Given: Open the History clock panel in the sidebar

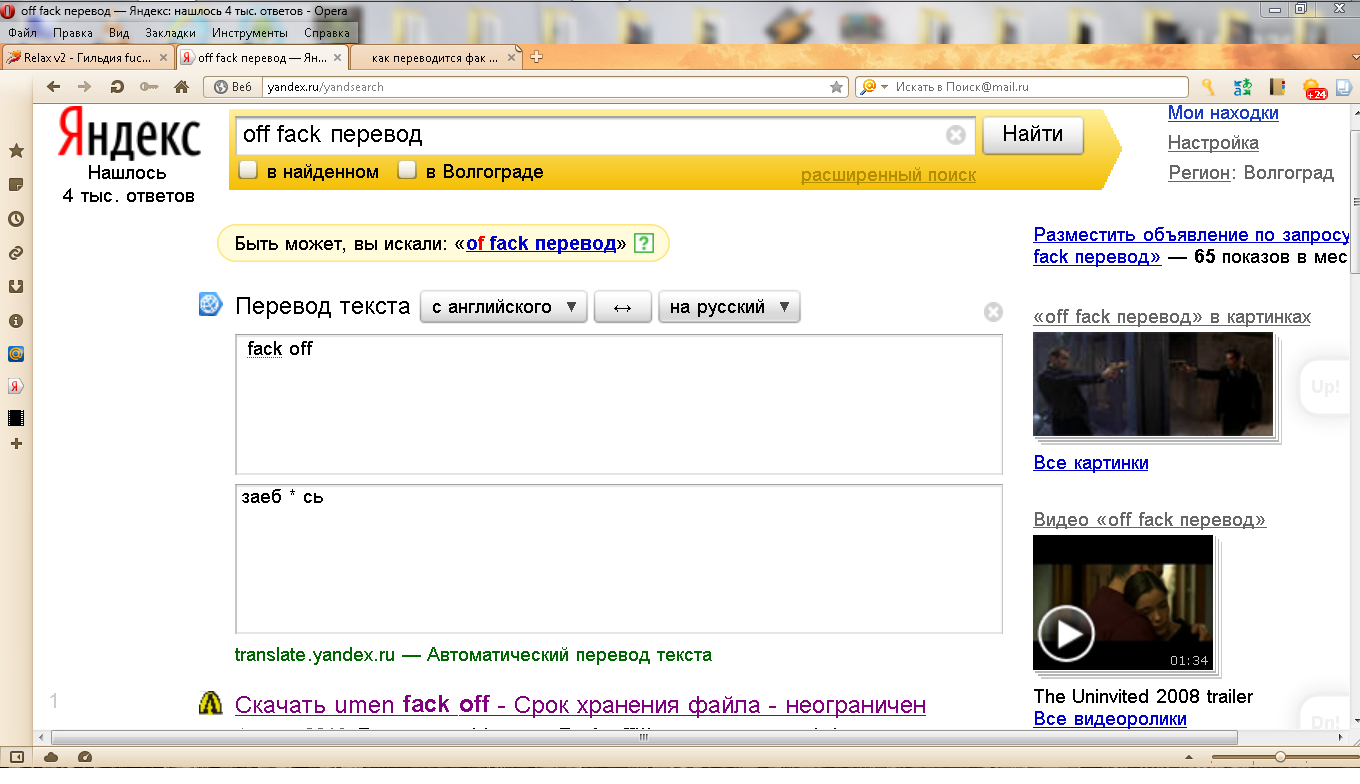Looking at the screenshot, I should [x=16, y=219].
